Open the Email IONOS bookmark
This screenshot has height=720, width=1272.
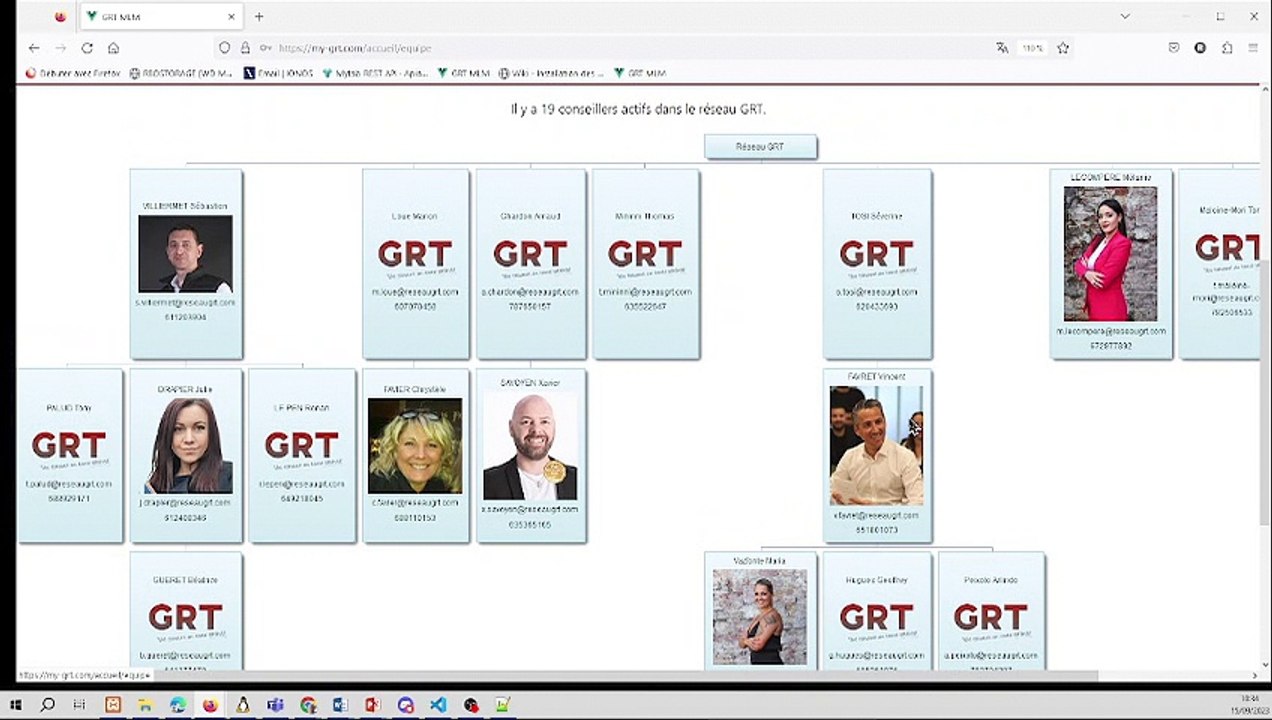coord(279,73)
